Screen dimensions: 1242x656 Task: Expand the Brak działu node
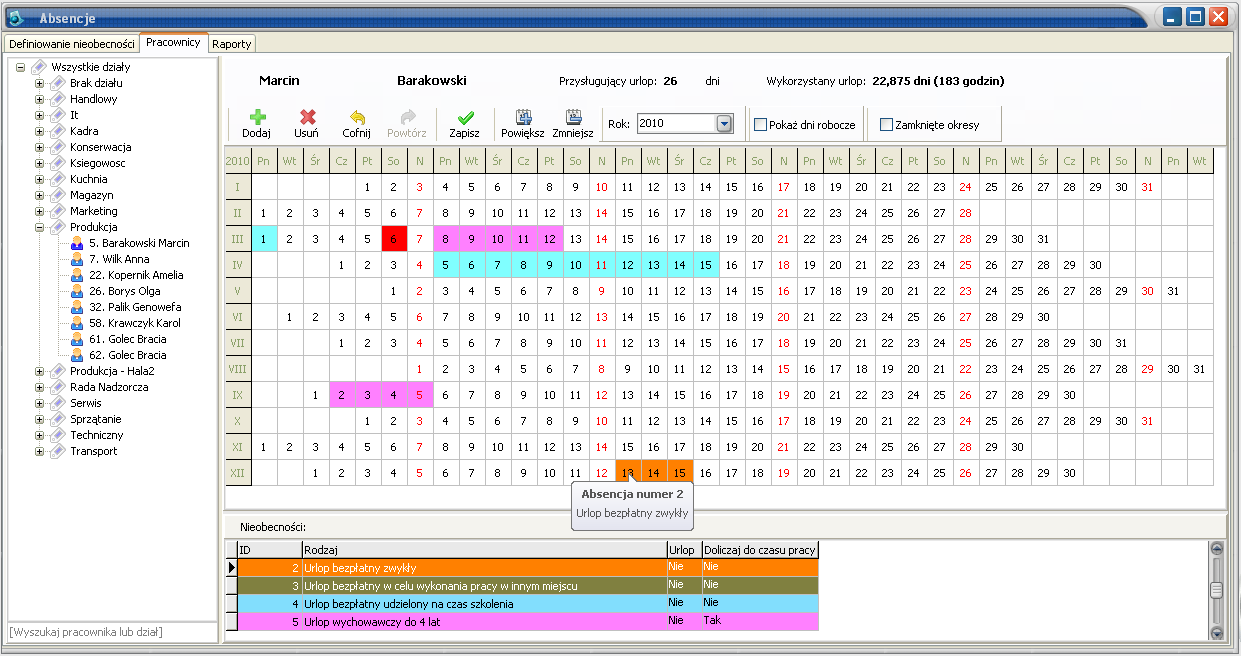[40, 83]
